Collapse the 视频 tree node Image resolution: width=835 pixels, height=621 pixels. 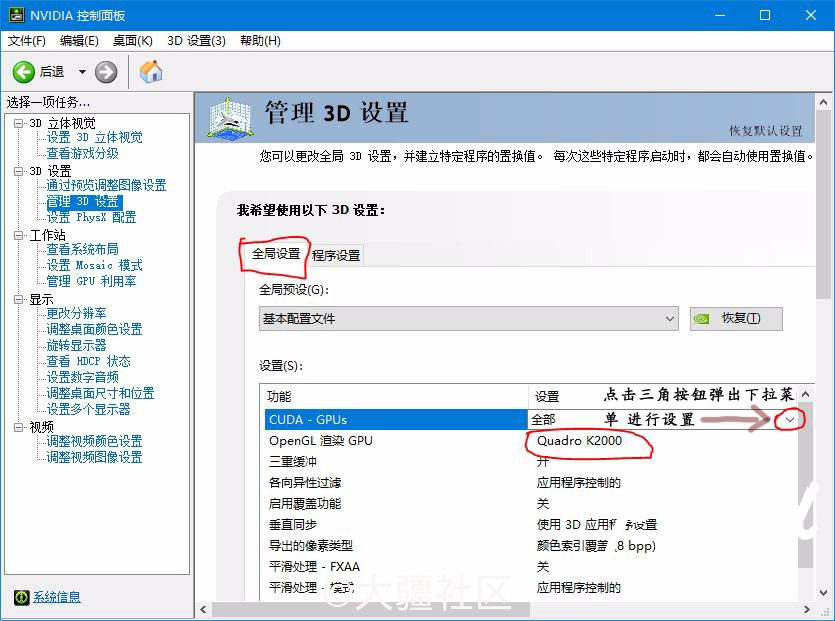pos(19,427)
